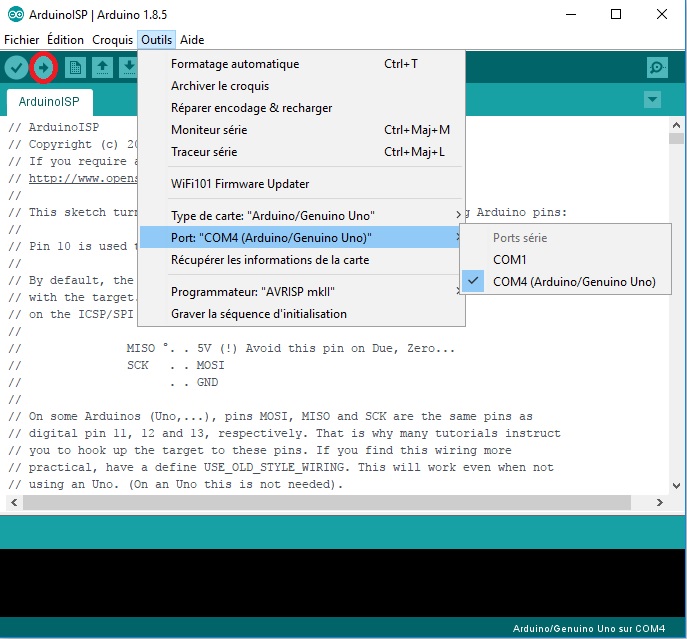Click the 'SCK . . MOSI' comment line
This screenshot has height=639, width=687.
pos(116,366)
